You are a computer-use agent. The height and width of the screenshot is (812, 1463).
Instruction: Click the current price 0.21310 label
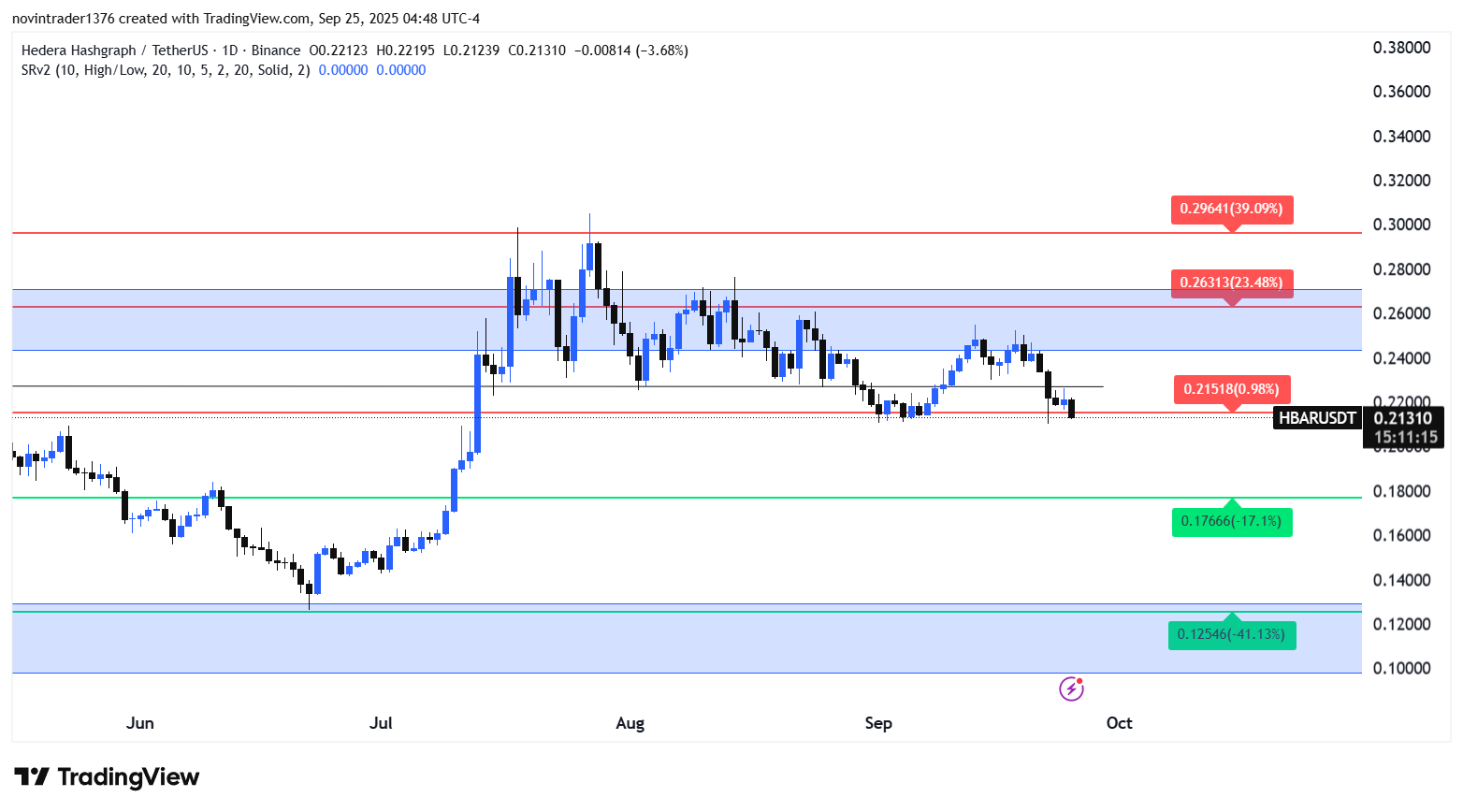[x=1402, y=418]
